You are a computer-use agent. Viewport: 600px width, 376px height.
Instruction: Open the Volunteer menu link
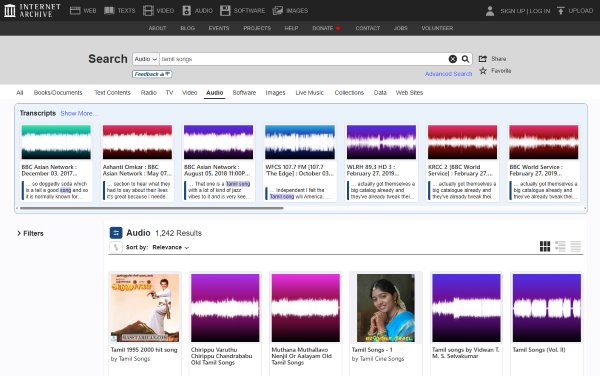437,28
